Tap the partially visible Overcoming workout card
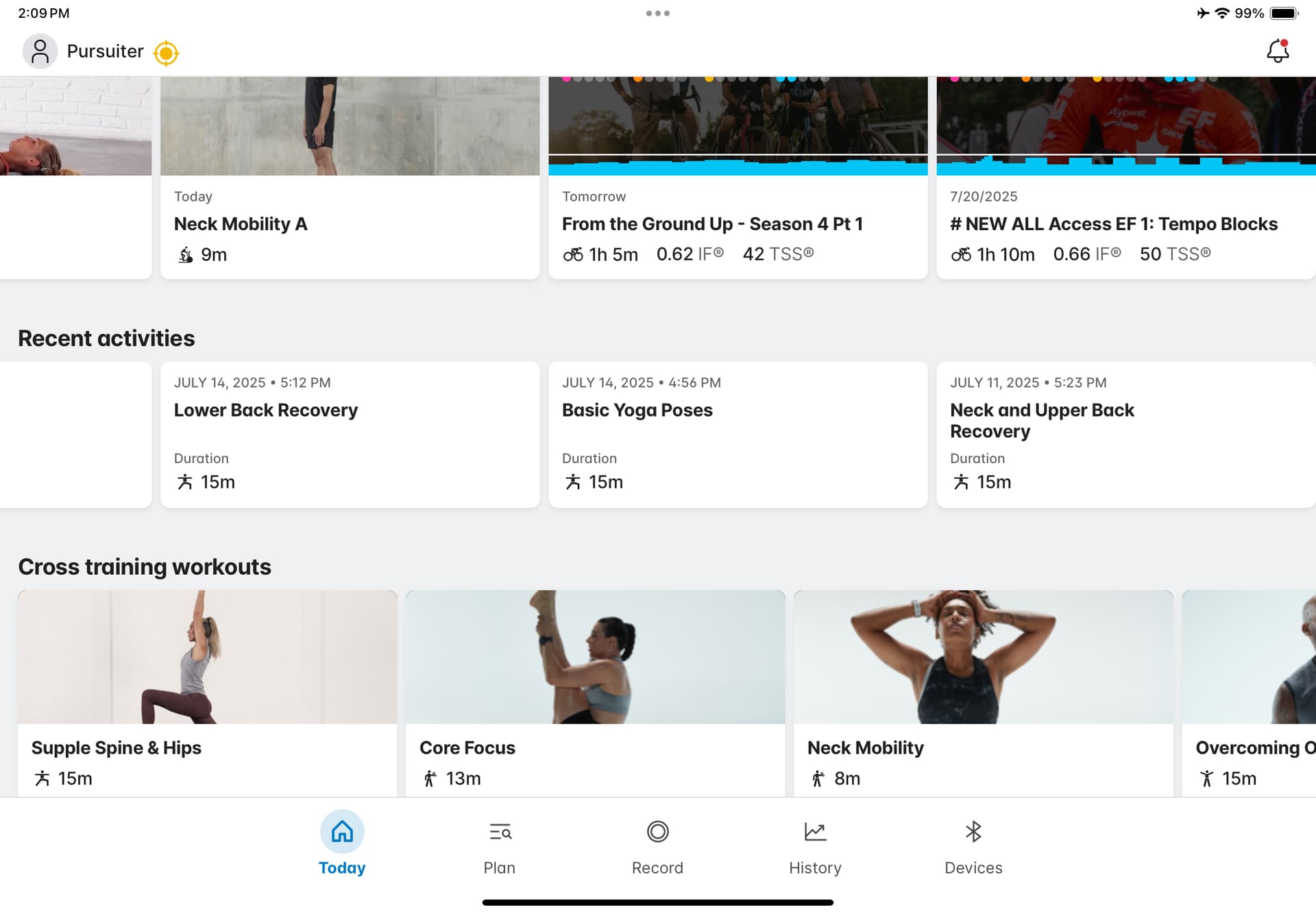 (1249, 692)
